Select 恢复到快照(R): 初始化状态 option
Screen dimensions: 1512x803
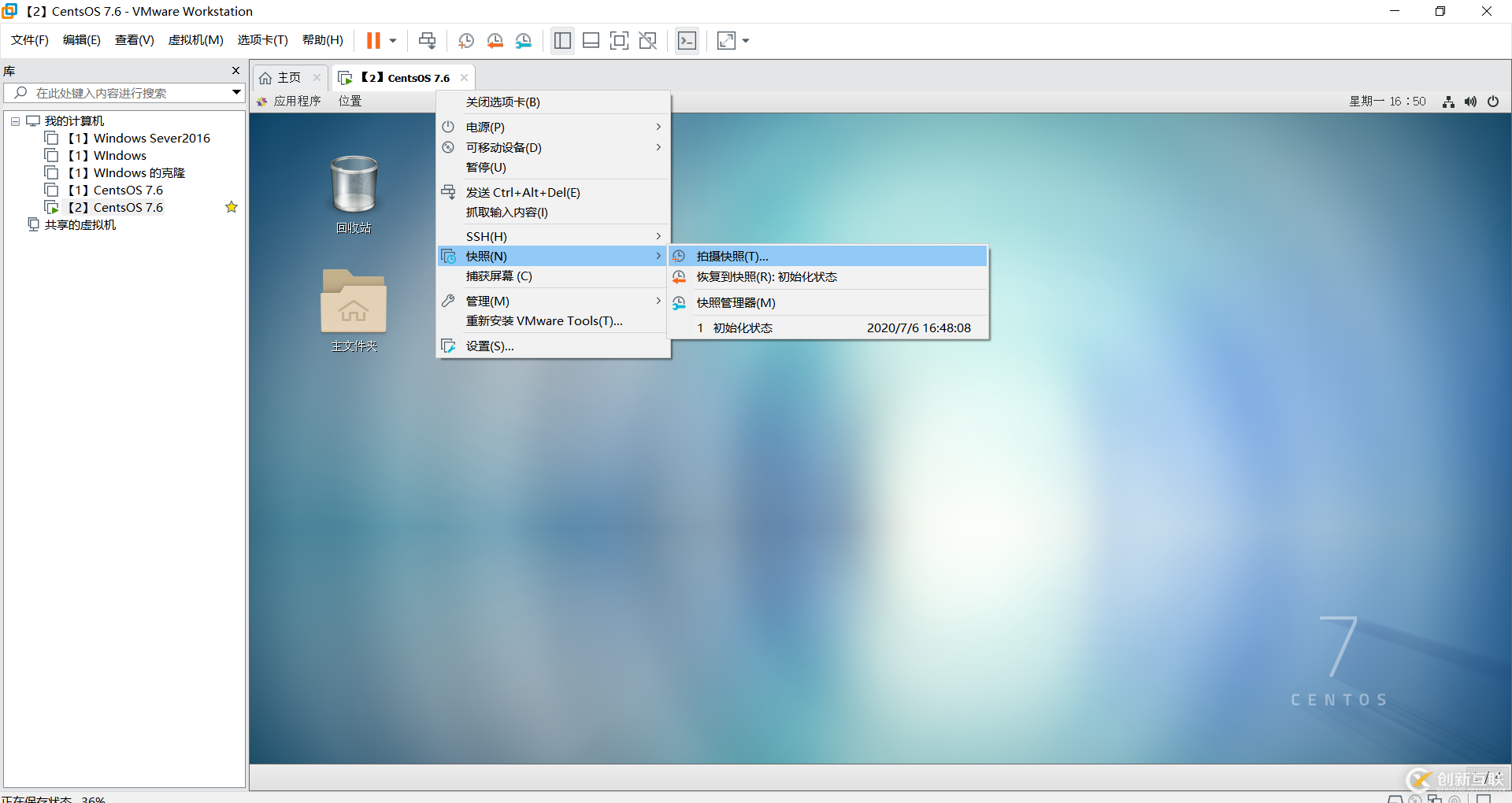[767, 276]
